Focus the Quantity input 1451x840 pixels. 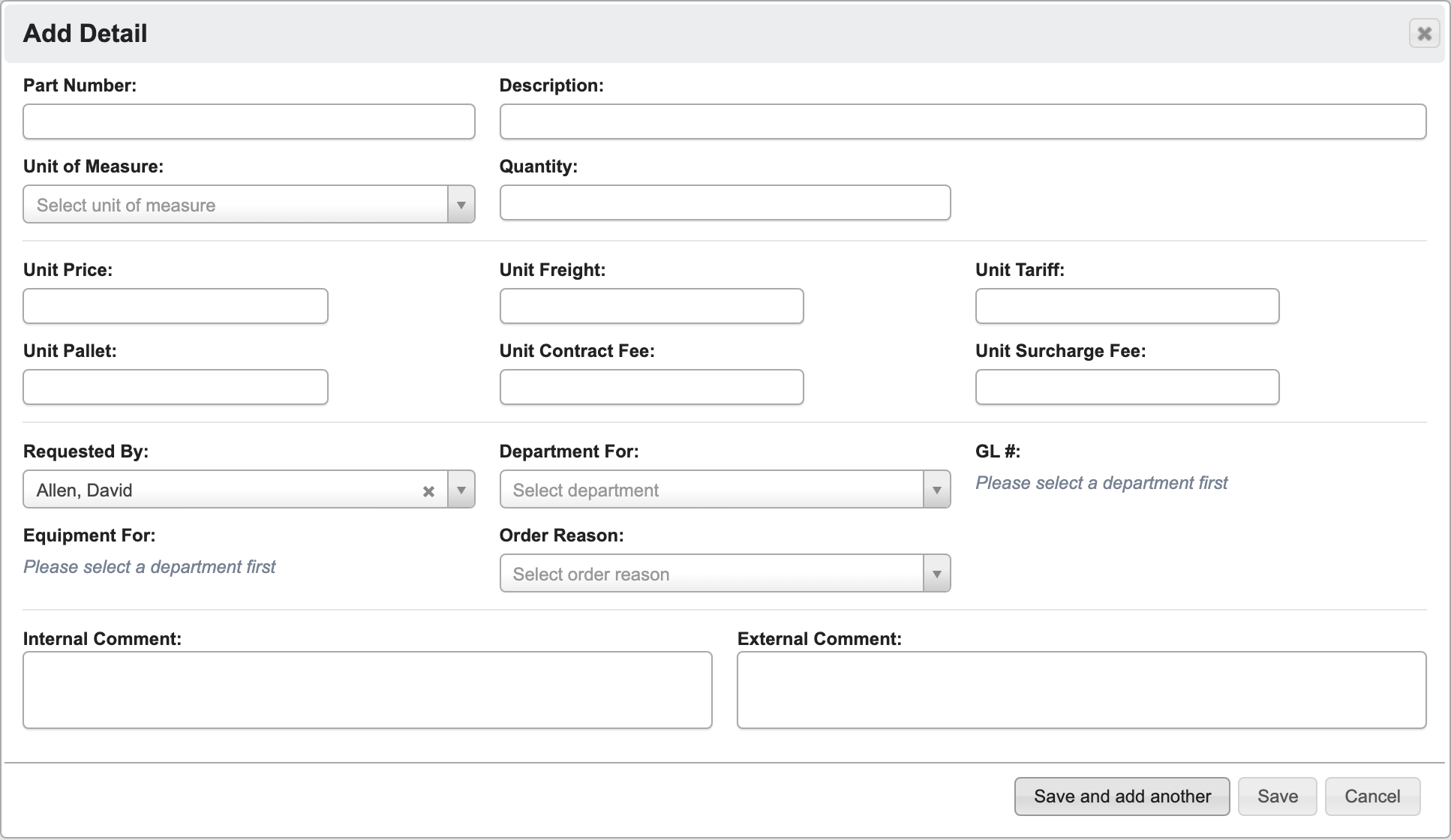click(725, 202)
